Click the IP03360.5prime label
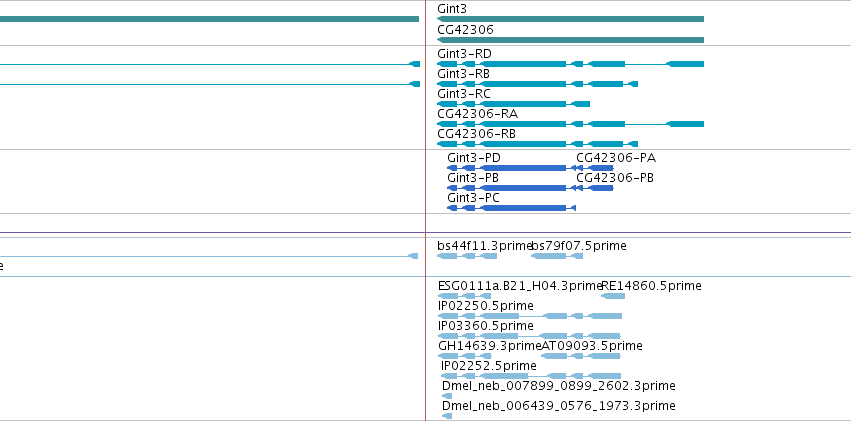 pyautogui.click(x=486, y=326)
